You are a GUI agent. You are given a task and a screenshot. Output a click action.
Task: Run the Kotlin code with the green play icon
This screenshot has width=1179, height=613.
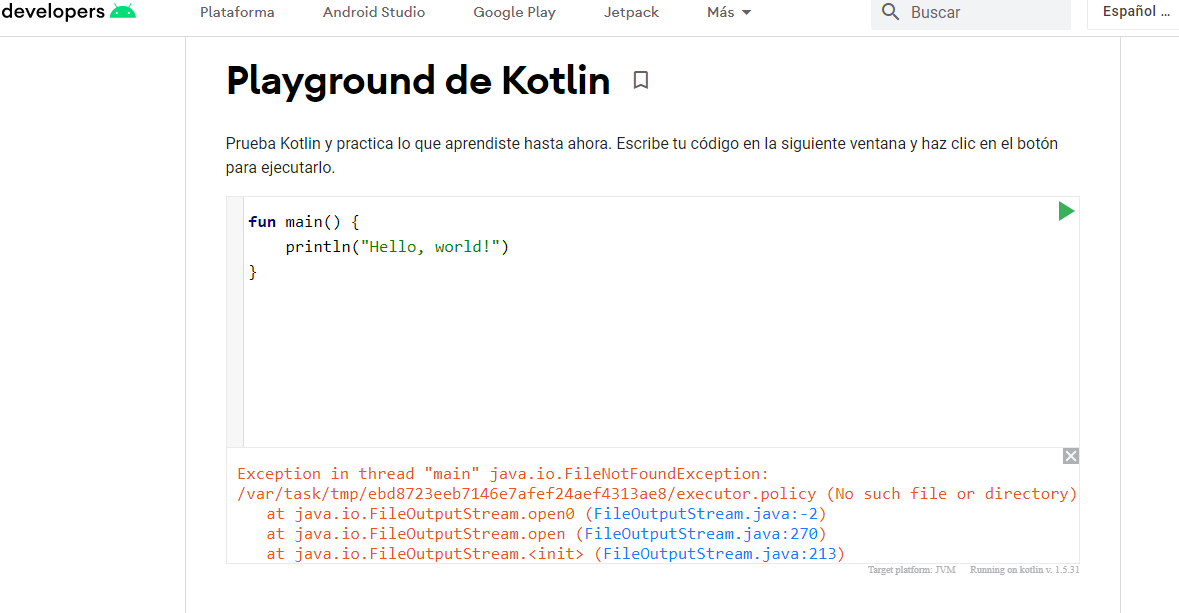tap(1065, 211)
